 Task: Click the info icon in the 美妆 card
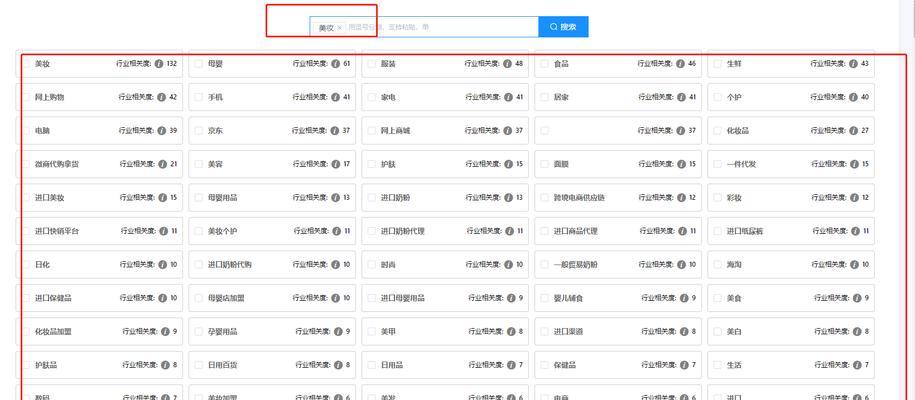point(159,64)
